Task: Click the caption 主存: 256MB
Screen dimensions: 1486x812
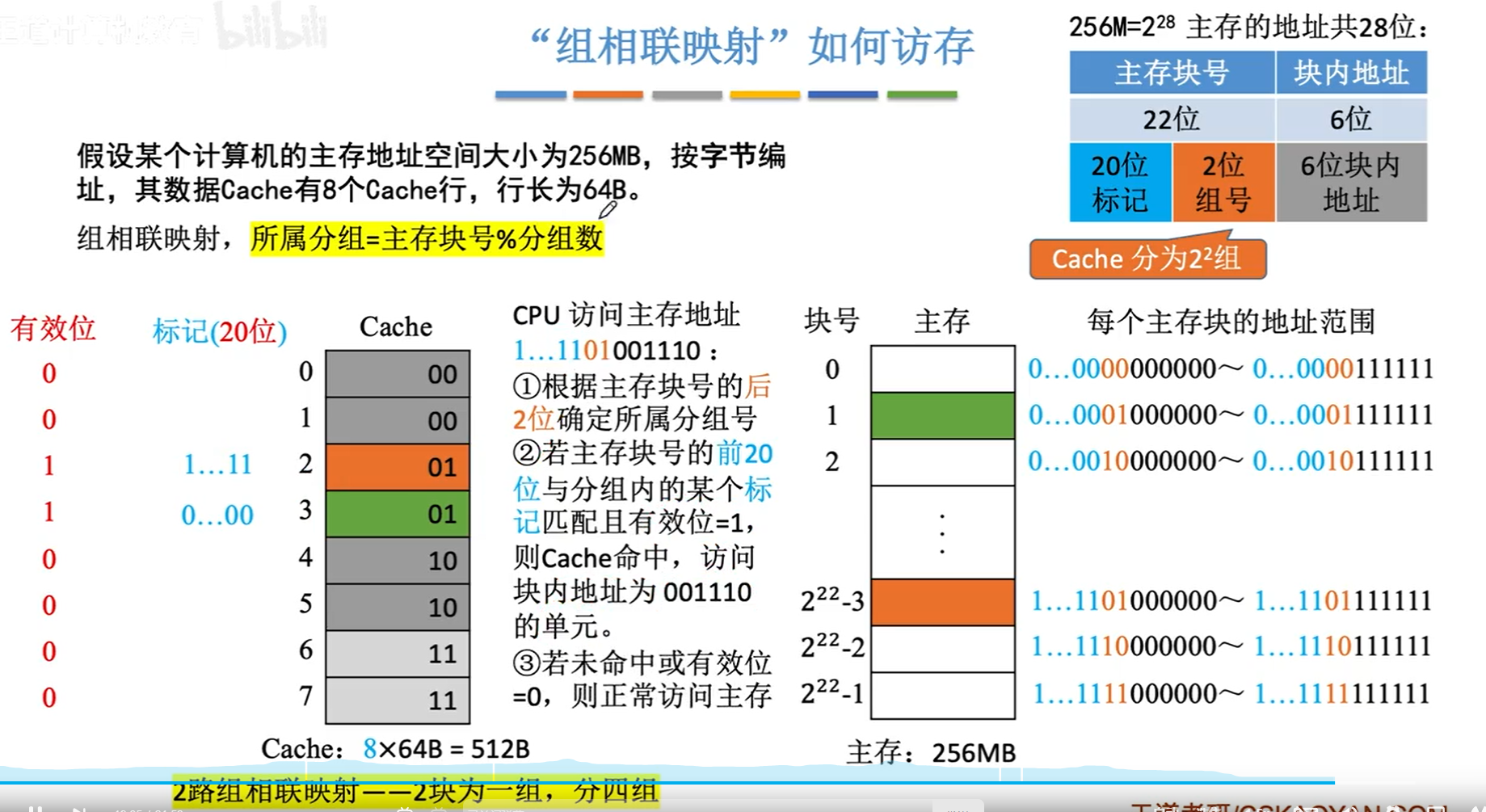Action: [931, 753]
